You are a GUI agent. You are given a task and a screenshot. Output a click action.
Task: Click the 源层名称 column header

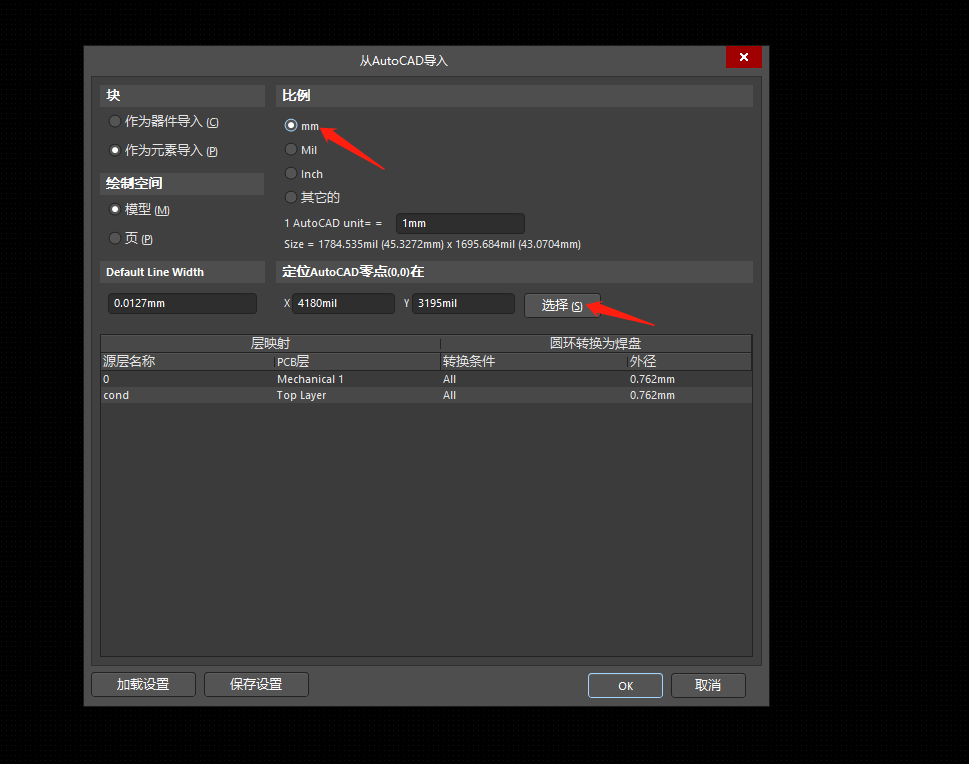(188, 361)
